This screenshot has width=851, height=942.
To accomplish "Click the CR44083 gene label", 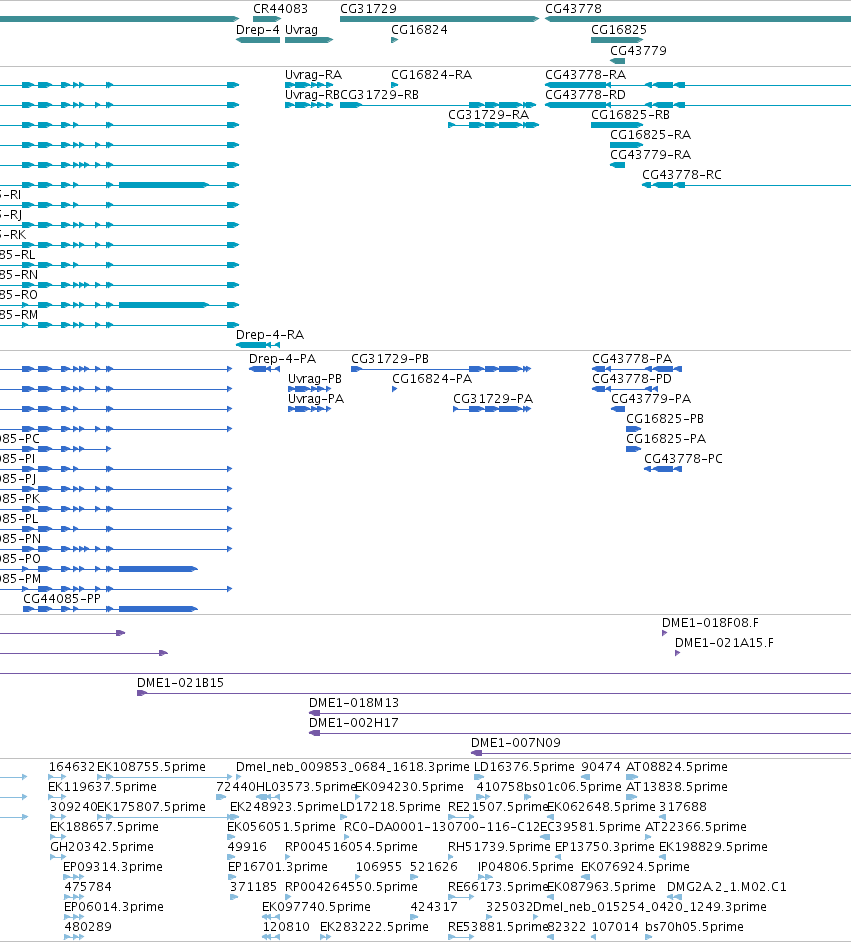I will pyautogui.click(x=280, y=9).
